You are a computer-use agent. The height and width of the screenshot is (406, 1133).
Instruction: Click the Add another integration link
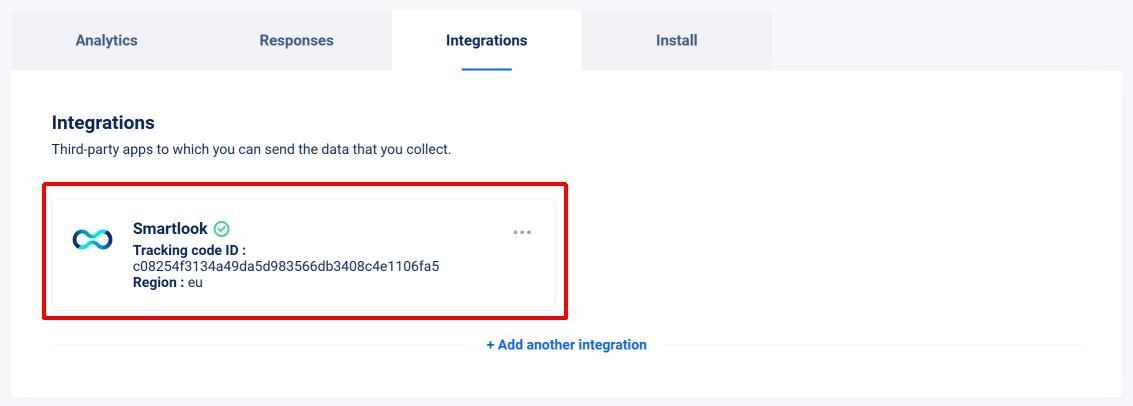[566, 345]
